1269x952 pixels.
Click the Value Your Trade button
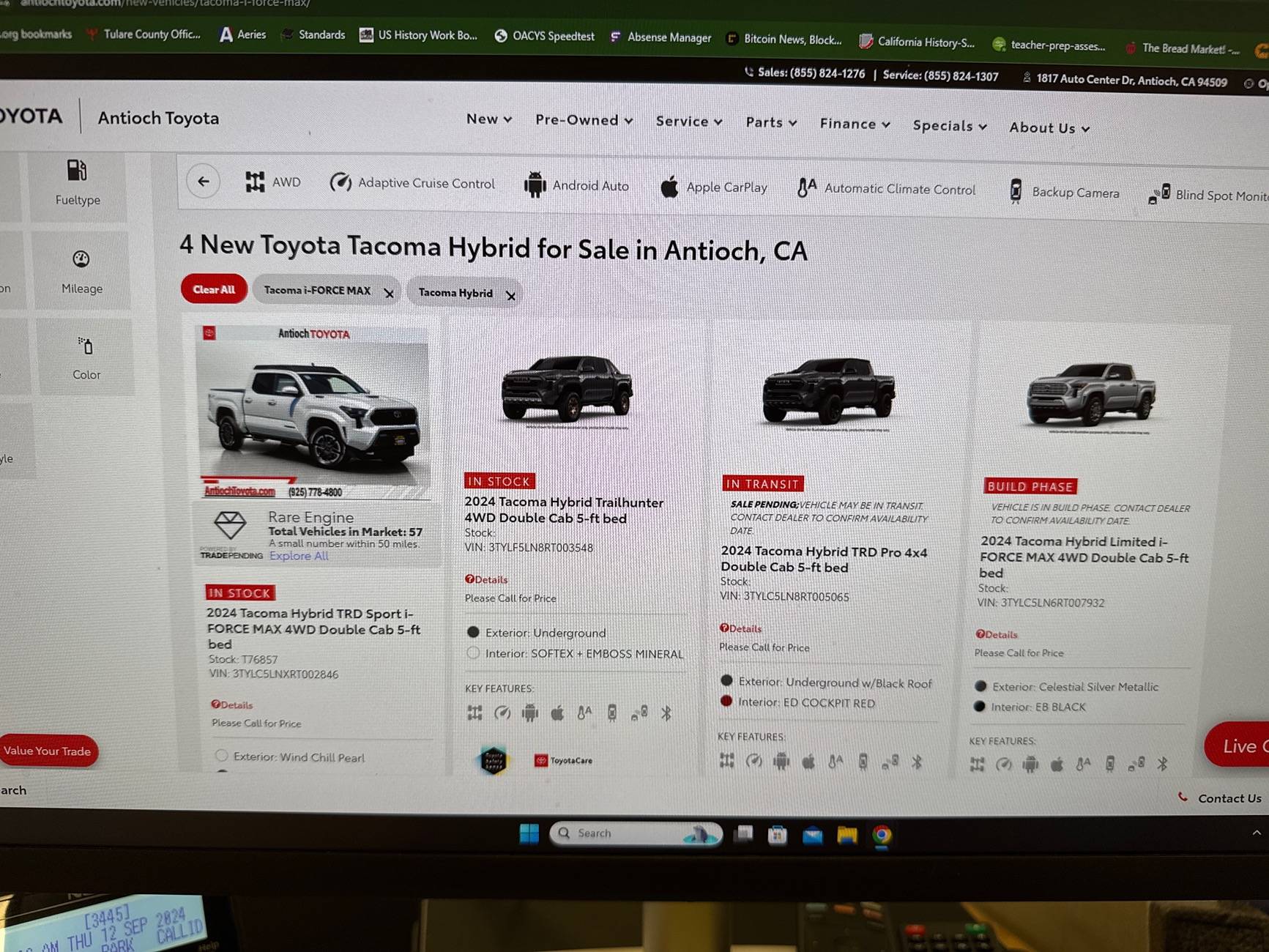[48, 751]
